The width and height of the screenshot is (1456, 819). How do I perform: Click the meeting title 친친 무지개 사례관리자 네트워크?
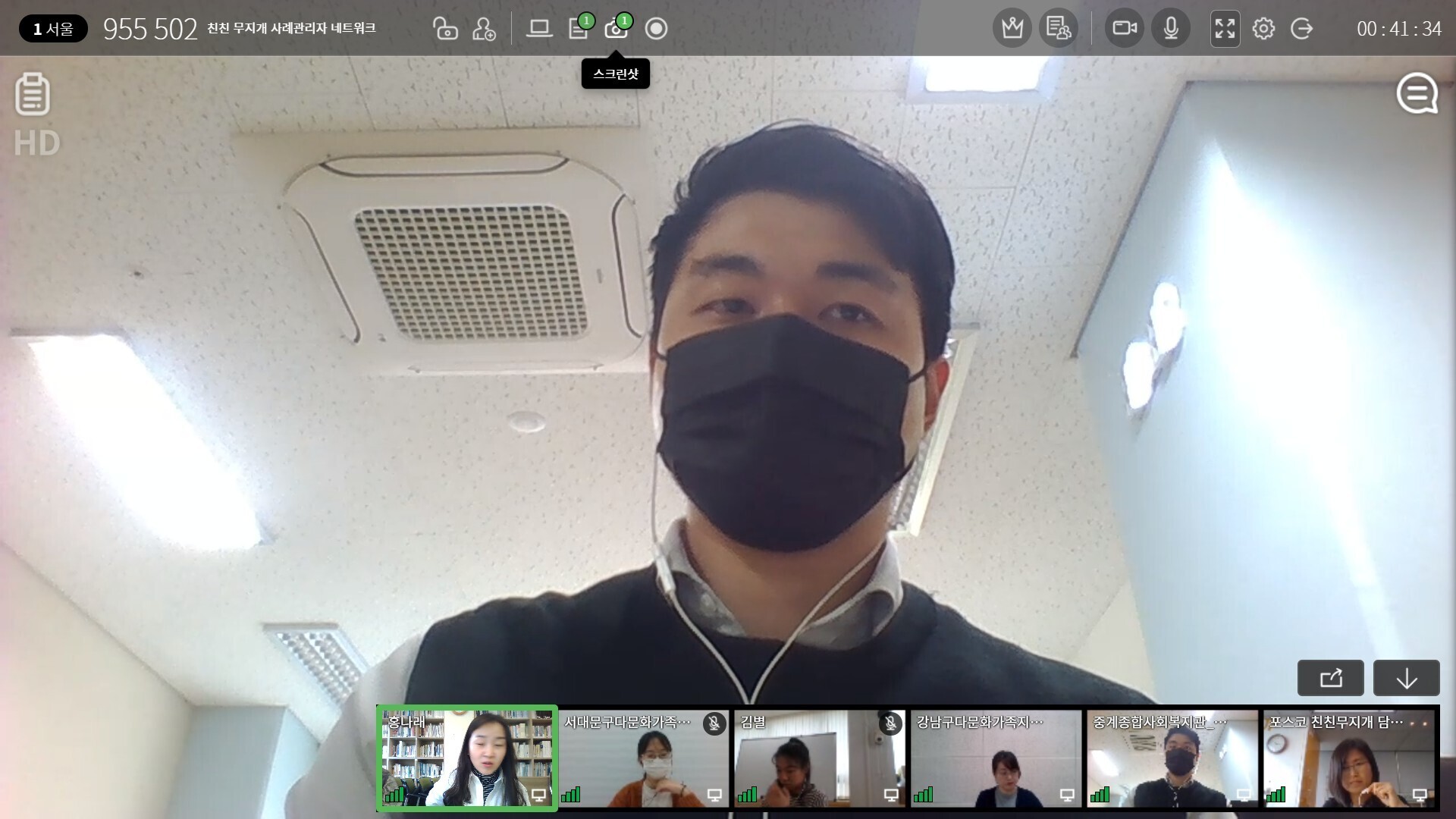pyautogui.click(x=291, y=28)
